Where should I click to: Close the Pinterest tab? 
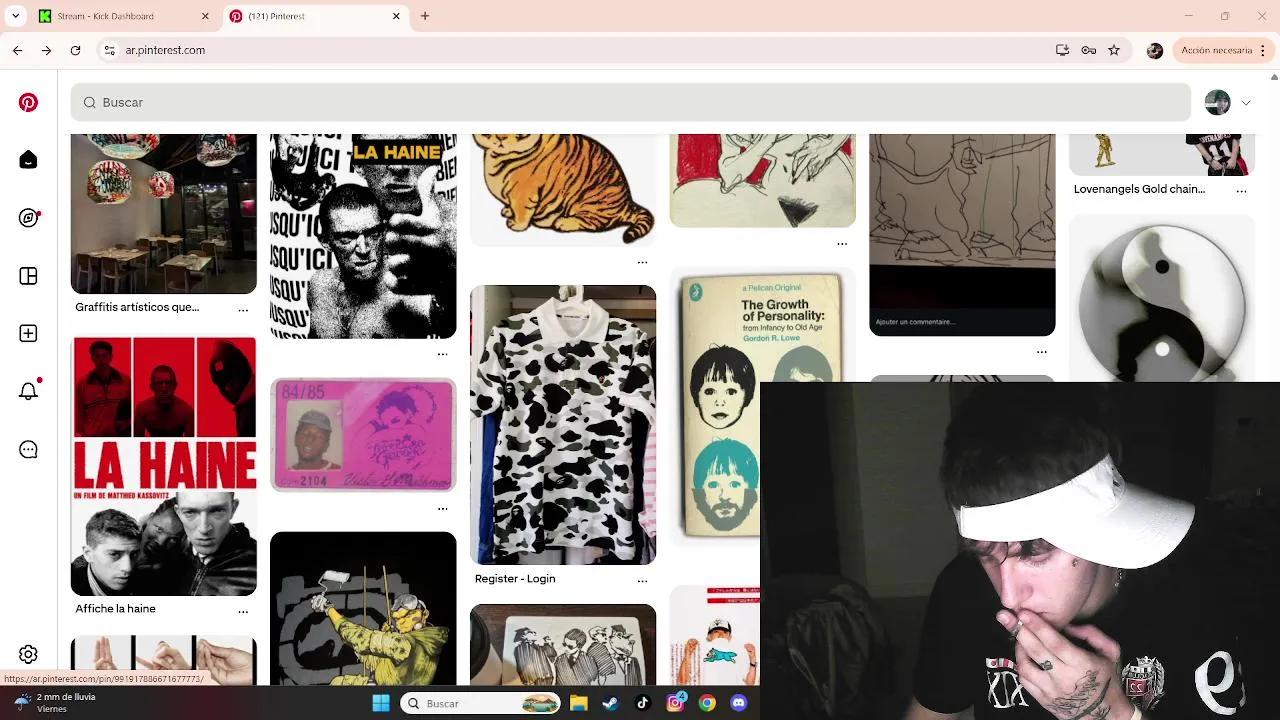click(396, 16)
